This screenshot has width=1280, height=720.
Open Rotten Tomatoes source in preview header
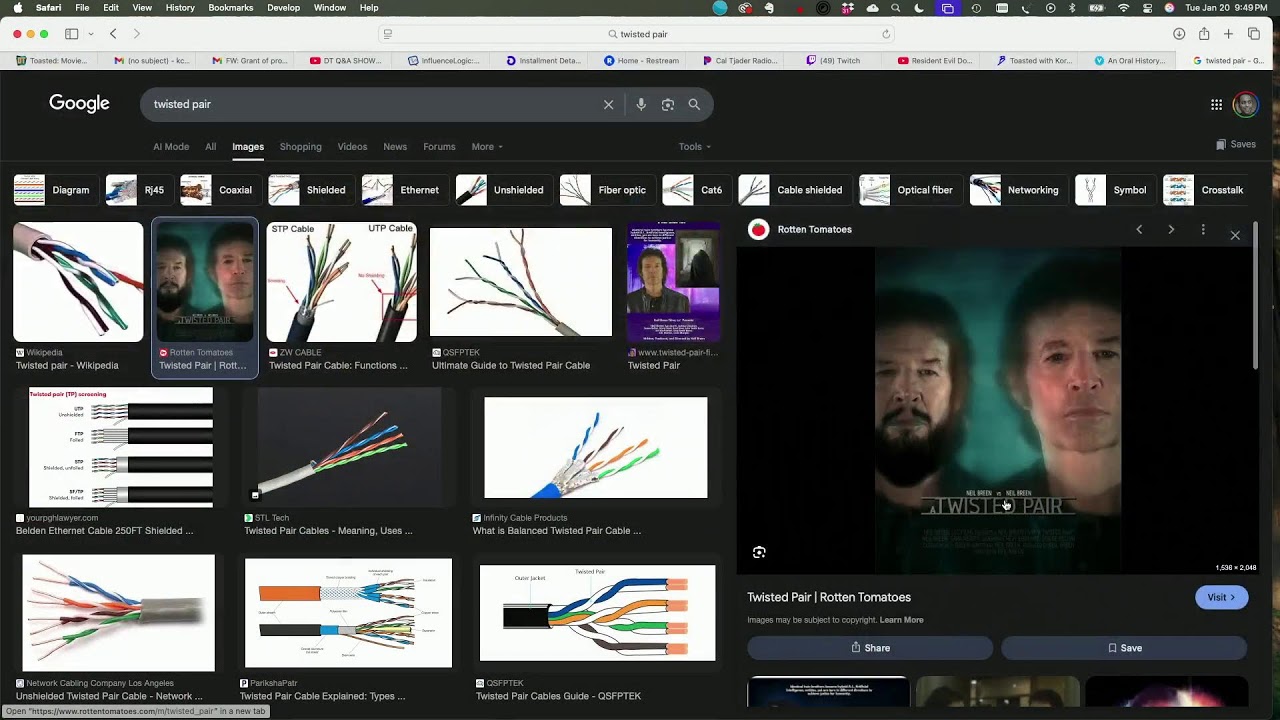point(800,229)
